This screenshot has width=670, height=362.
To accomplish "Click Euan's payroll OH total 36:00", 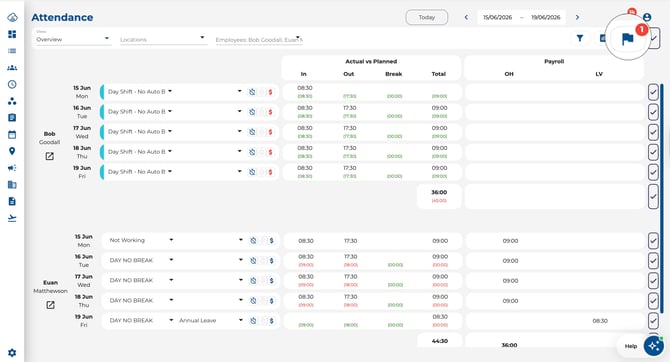I will (509, 345).
